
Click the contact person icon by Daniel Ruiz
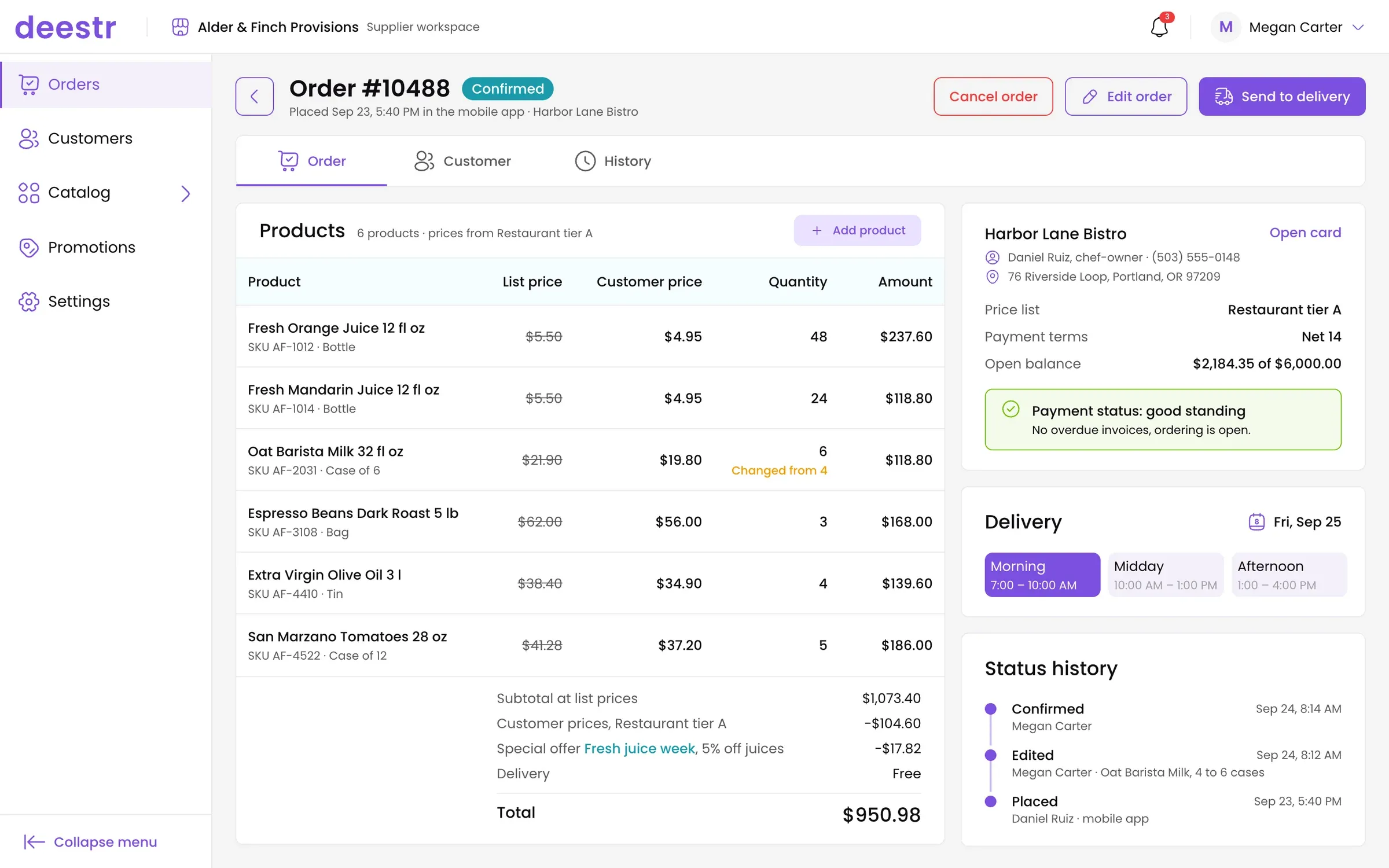tap(992, 257)
